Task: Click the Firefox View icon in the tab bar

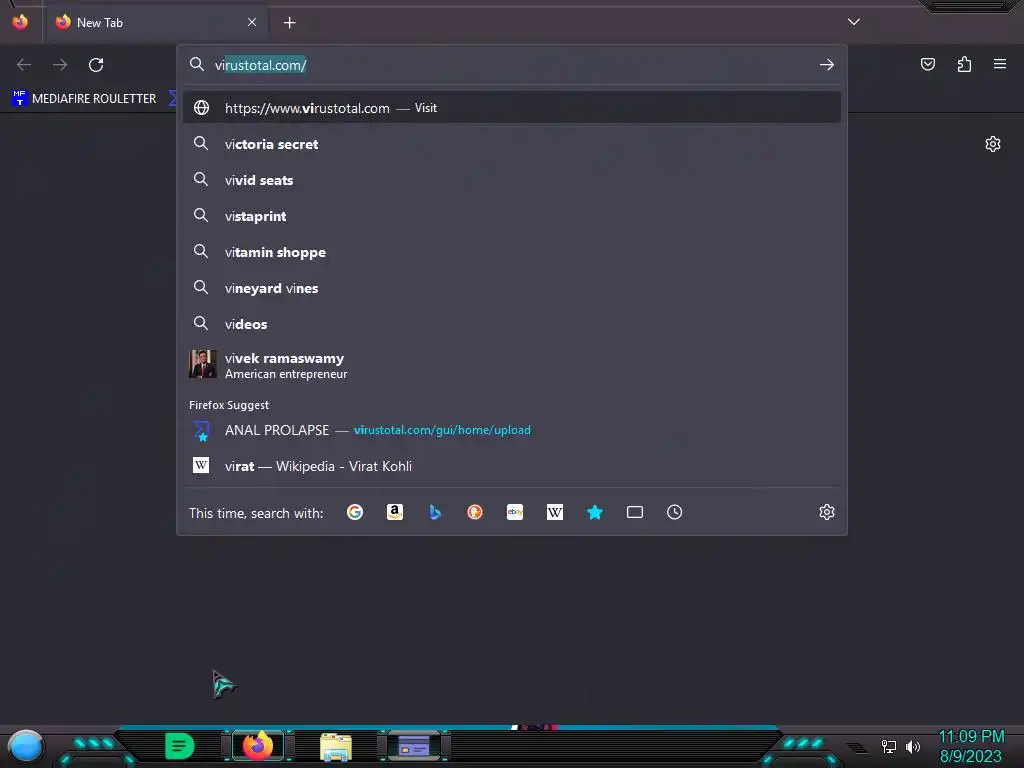Action: click(x=20, y=22)
